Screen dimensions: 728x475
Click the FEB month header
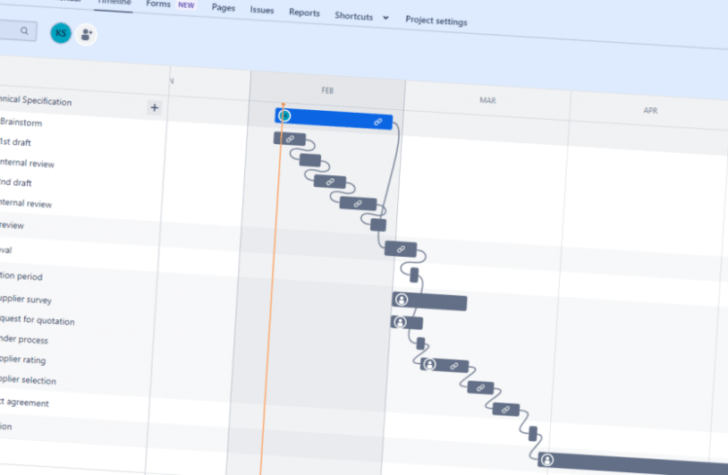(x=327, y=90)
